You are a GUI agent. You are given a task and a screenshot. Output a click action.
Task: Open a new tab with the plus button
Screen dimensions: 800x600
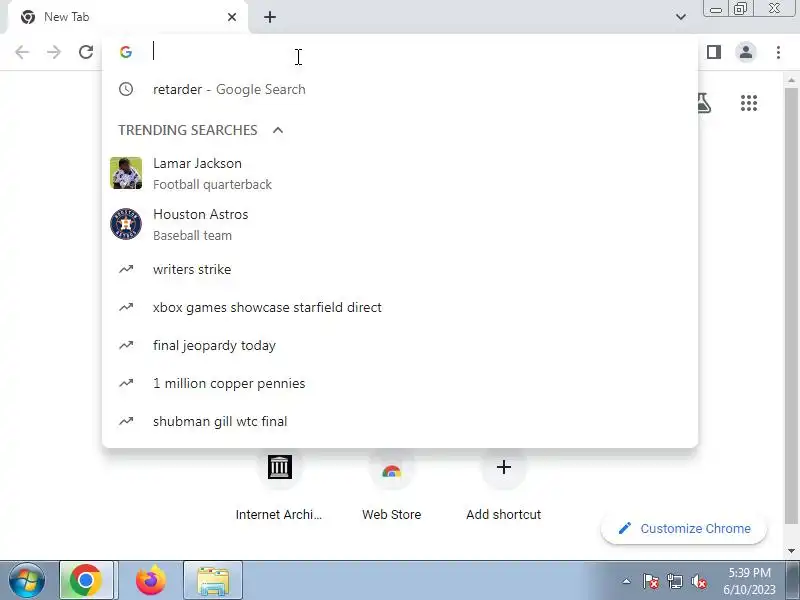[270, 17]
